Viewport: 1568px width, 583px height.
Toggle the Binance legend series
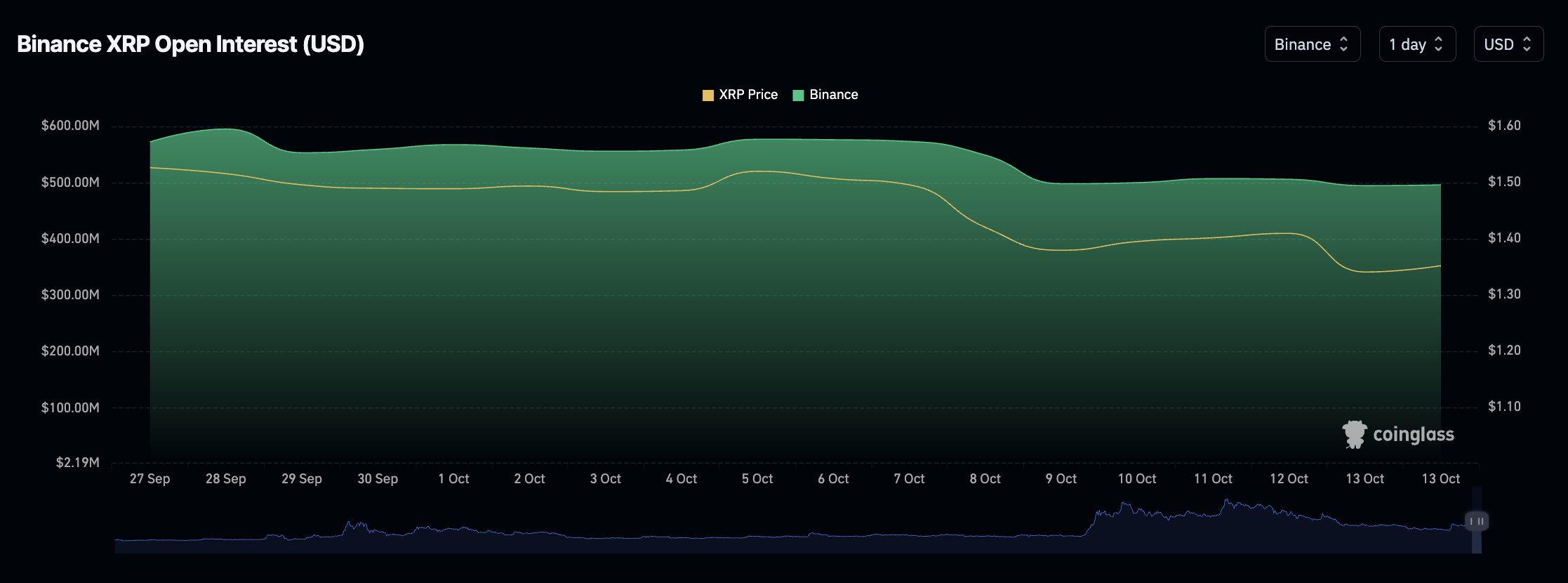click(x=825, y=95)
